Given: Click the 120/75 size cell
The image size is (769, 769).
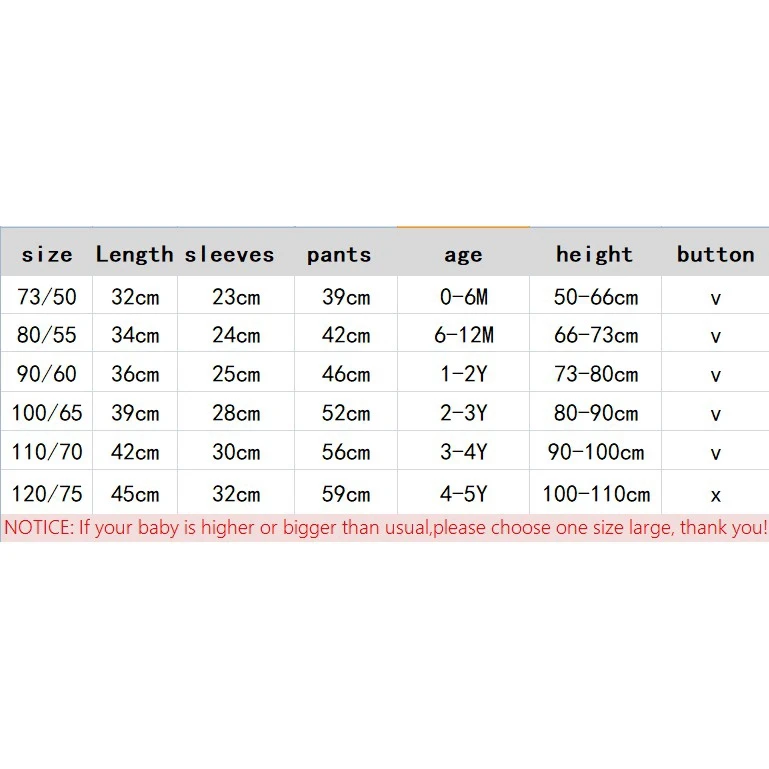Looking at the screenshot, I should coord(47,493).
